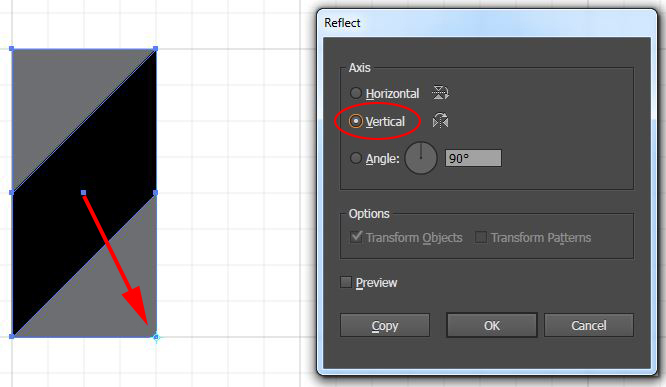Select the middle-left anchor point of the selection
The height and width of the screenshot is (387, 666).
pos(11,193)
